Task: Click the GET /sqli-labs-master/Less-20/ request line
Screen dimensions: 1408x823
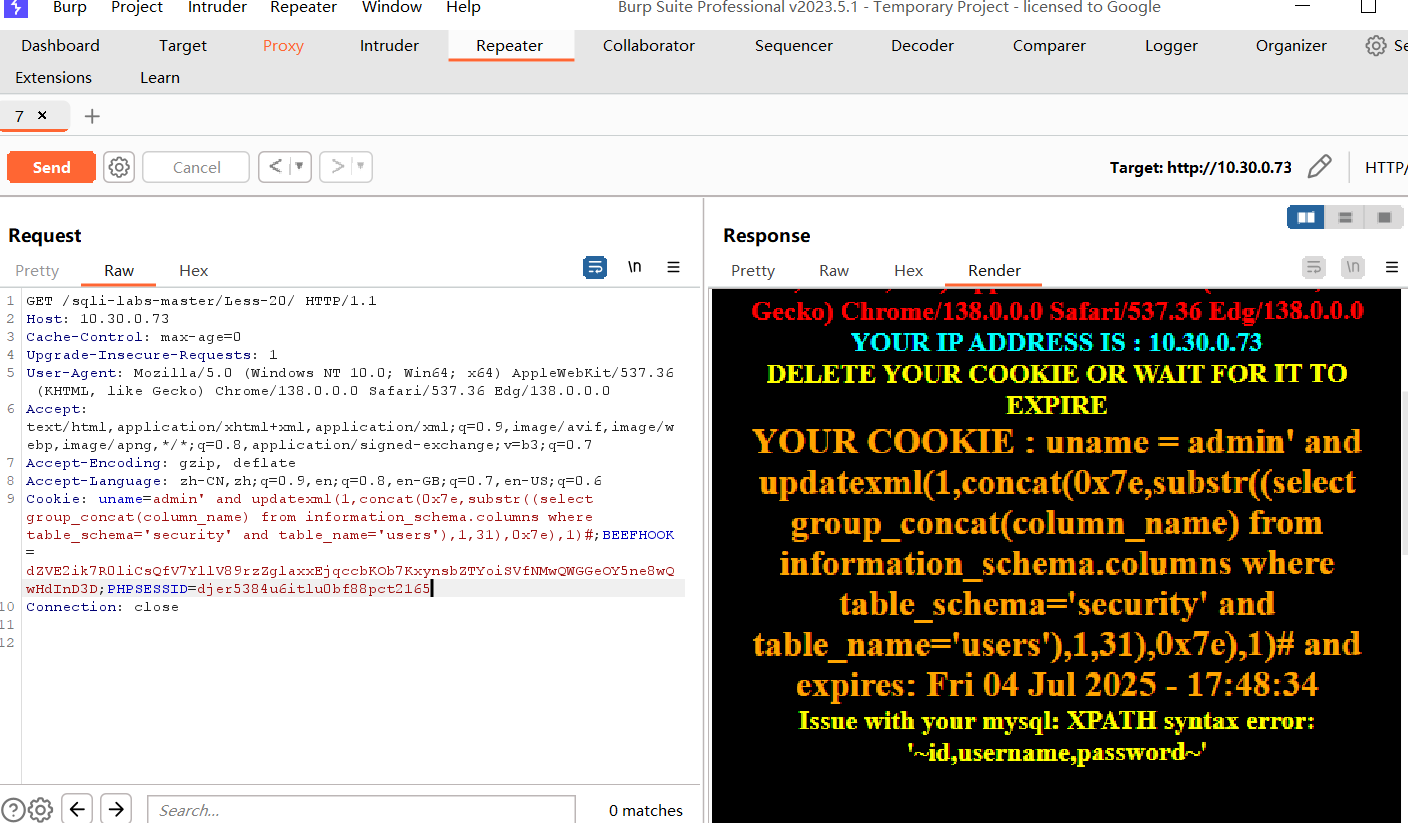Action: click(201, 301)
